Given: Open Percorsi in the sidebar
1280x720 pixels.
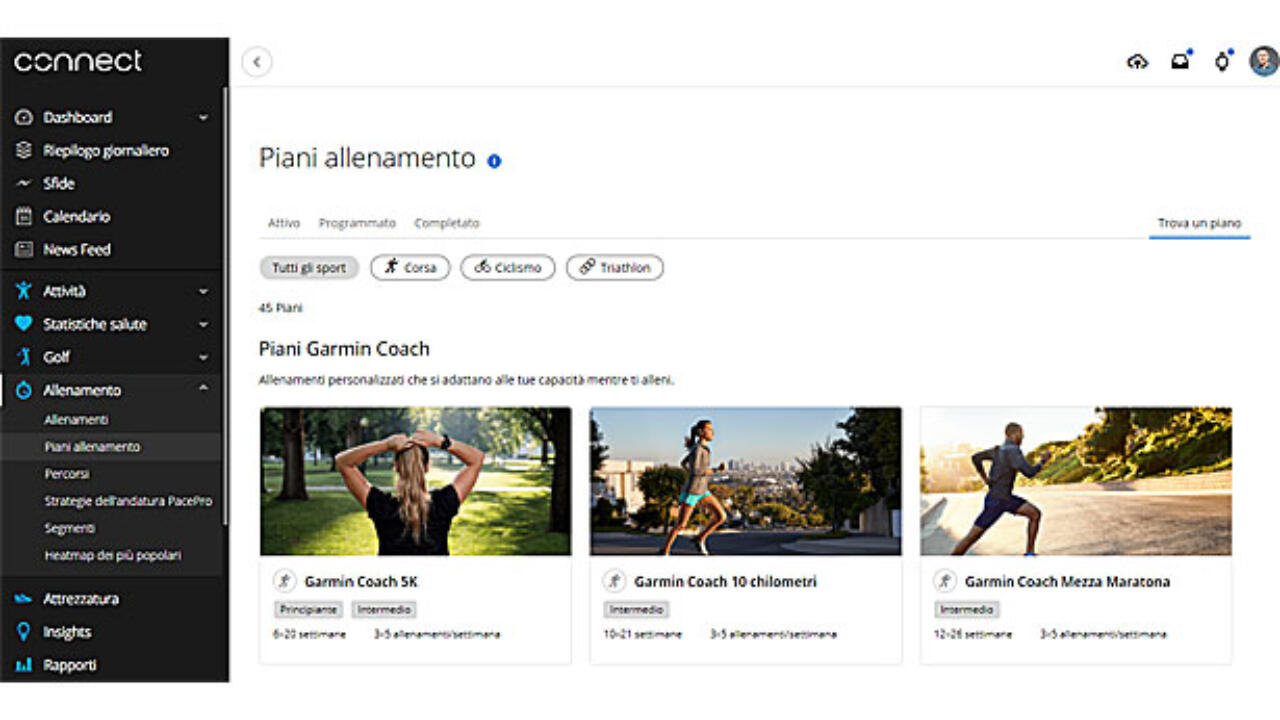Looking at the screenshot, I should coord(67,474).
